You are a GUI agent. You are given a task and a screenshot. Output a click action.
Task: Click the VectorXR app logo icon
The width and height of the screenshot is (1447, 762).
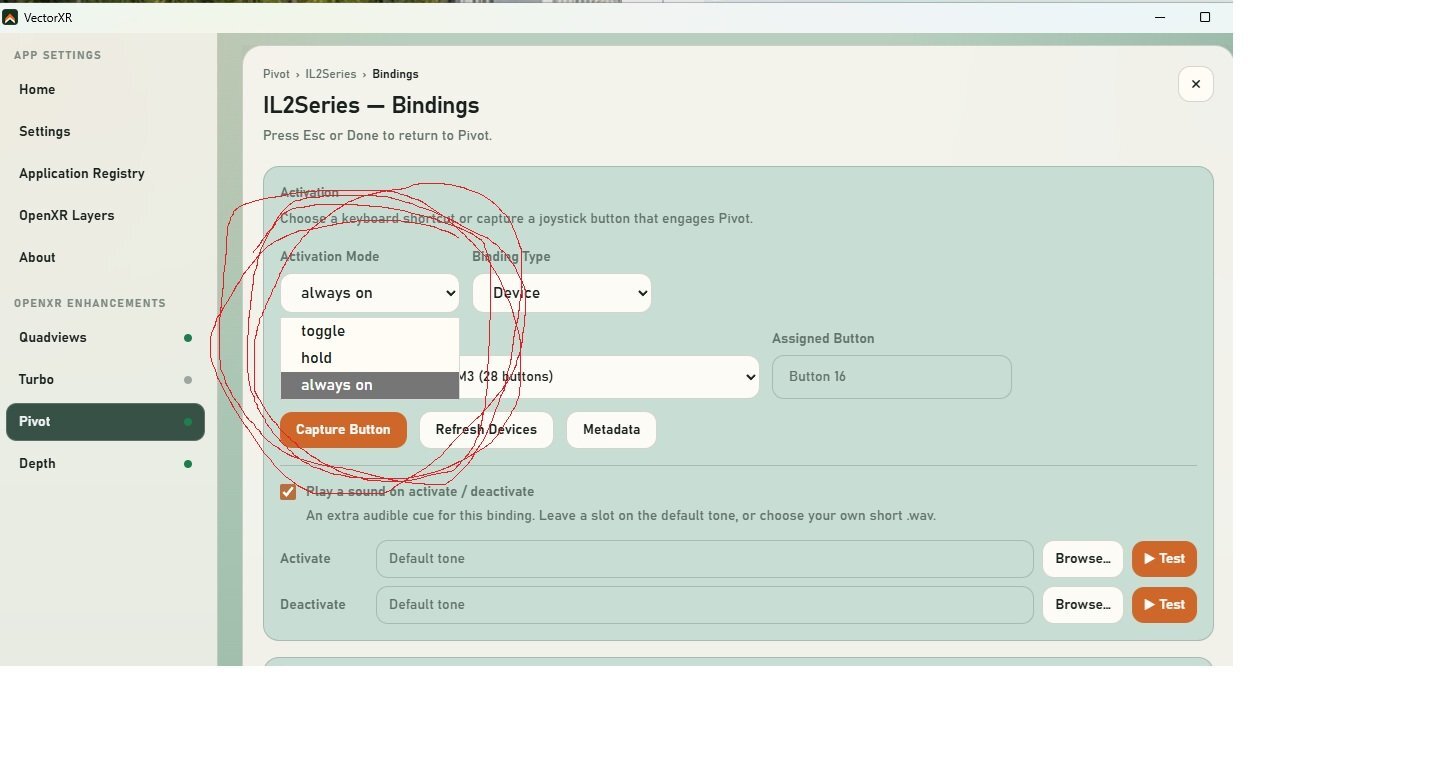pyautogui.click(x=10, y=17)
